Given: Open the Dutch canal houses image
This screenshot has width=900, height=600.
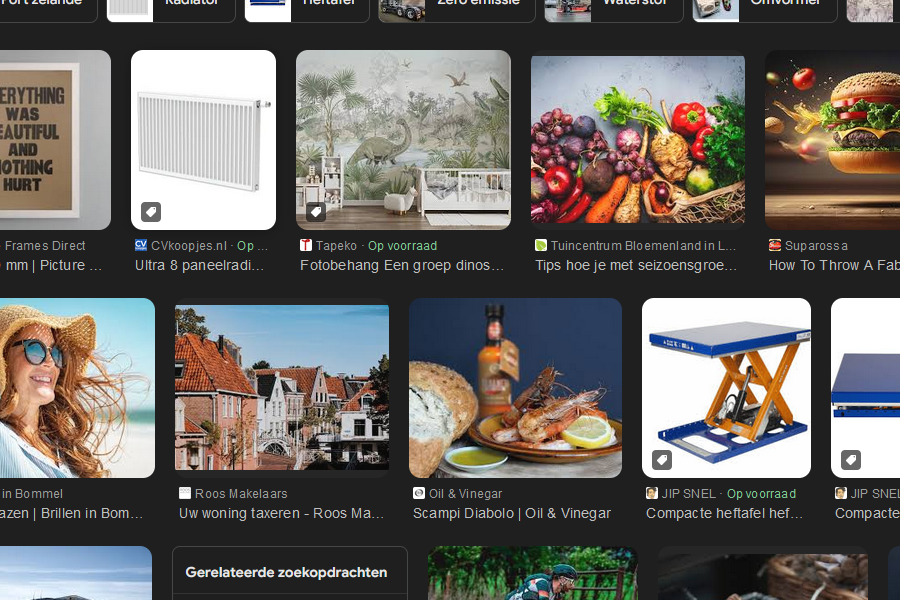Looking at the screenshot, I should [x=281, y=388].
